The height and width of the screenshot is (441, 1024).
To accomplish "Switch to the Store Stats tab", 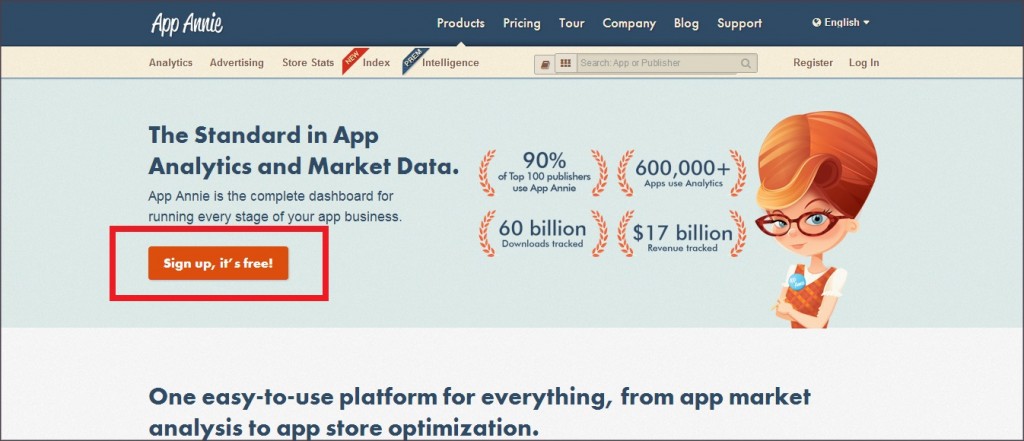I will pos(308,63).
